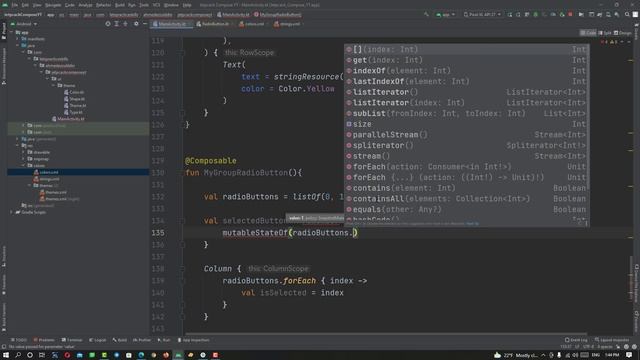Open App Inspection tool window
Image resolution: width=640 pixels, height=360 pixels.
(x=193, y=340)
